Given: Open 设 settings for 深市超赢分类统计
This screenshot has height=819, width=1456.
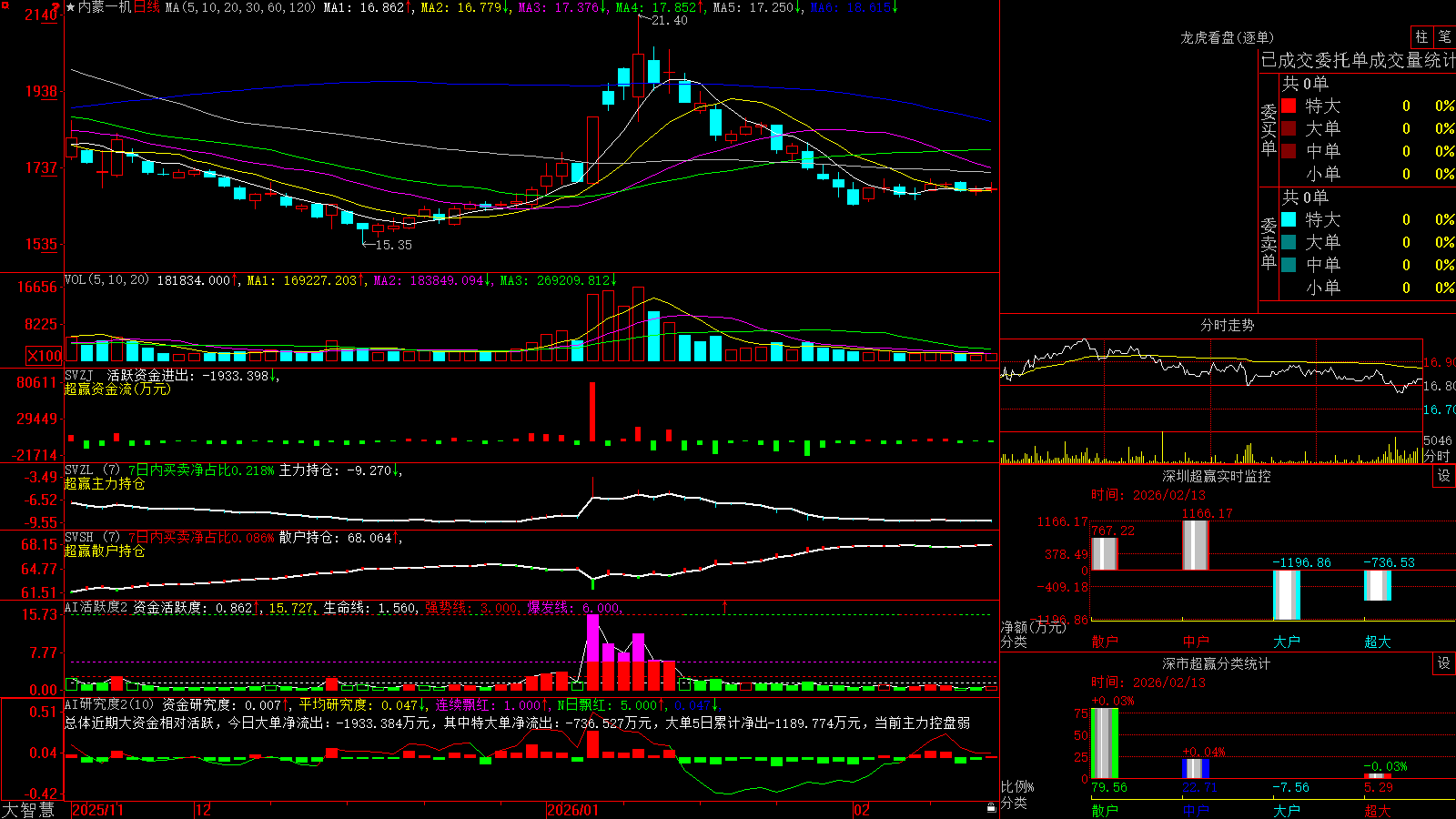Looking at the screenshot, I should pos(1443,663).
